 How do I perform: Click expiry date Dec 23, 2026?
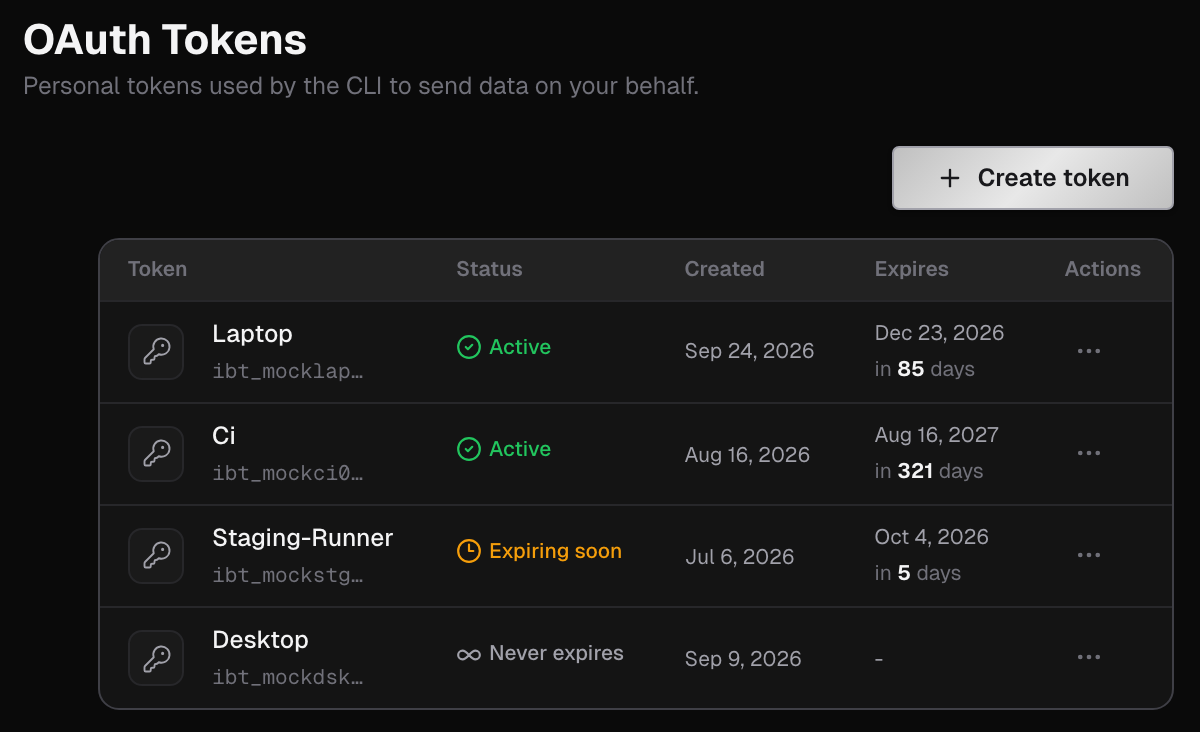click(x=939, y=333)
